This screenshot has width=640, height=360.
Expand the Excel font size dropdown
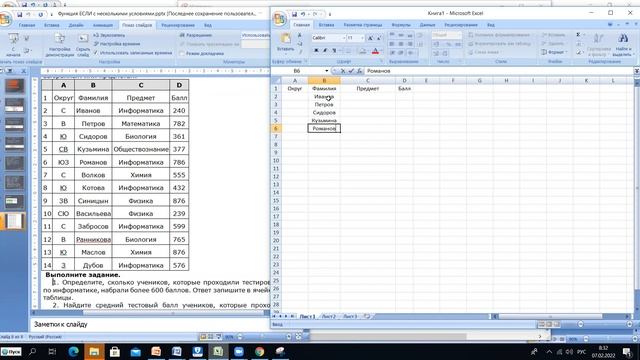[x=362, y=38]
